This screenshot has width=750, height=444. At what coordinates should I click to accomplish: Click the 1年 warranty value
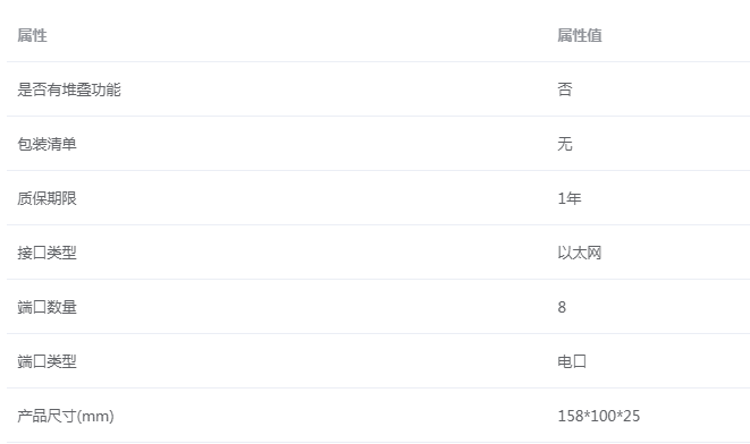point(569,199)
